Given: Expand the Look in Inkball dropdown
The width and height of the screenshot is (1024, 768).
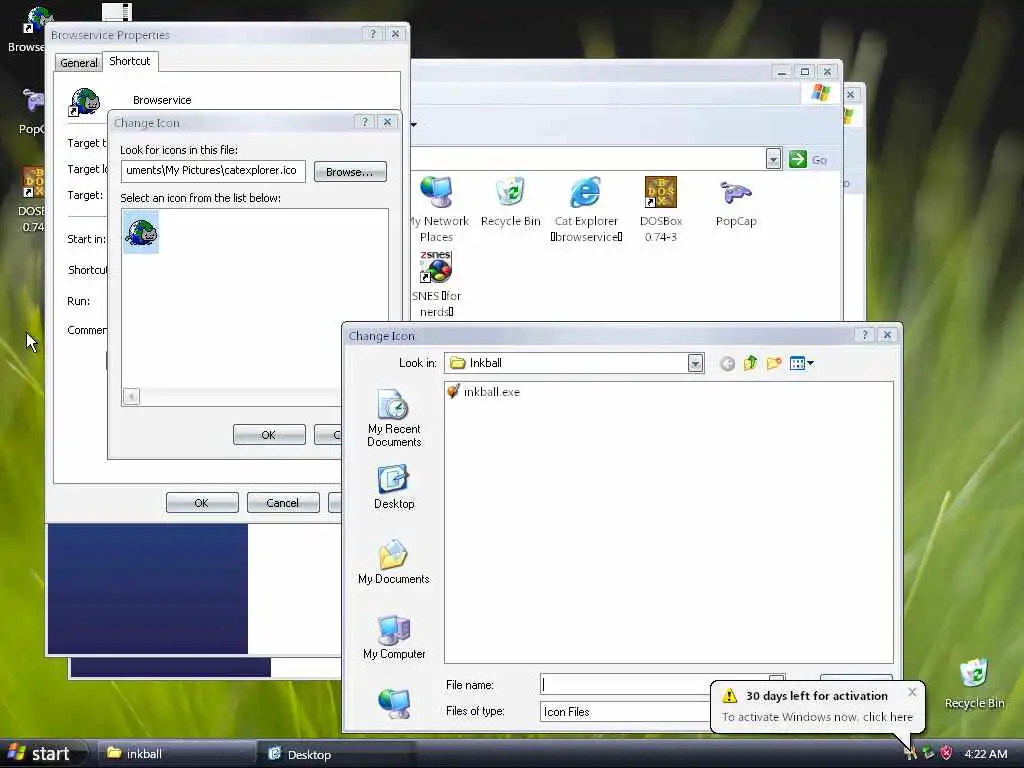Looking at the screenshot, I should 696,363.
